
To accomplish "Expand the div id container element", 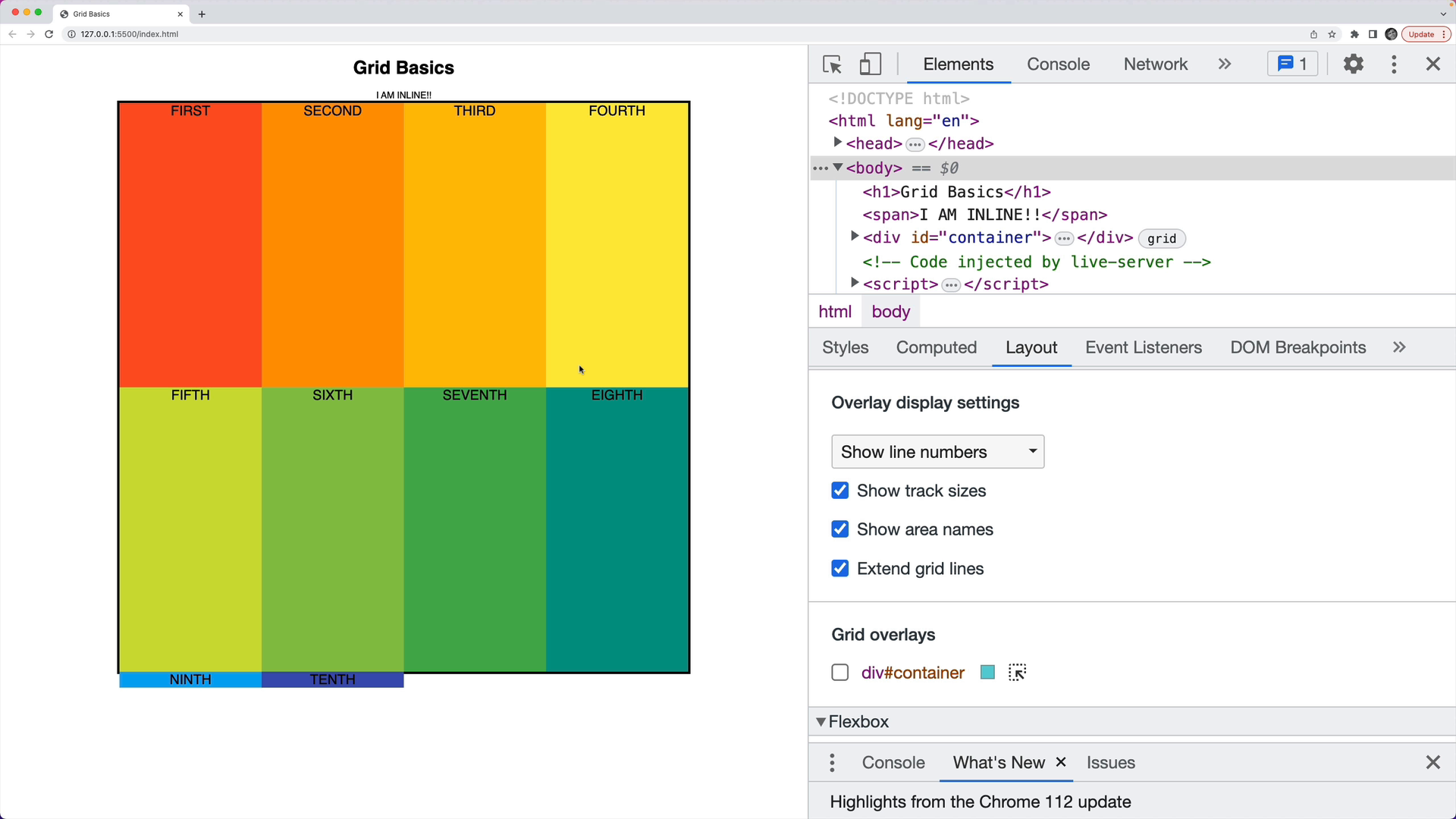I will click(x=854, y=237).
